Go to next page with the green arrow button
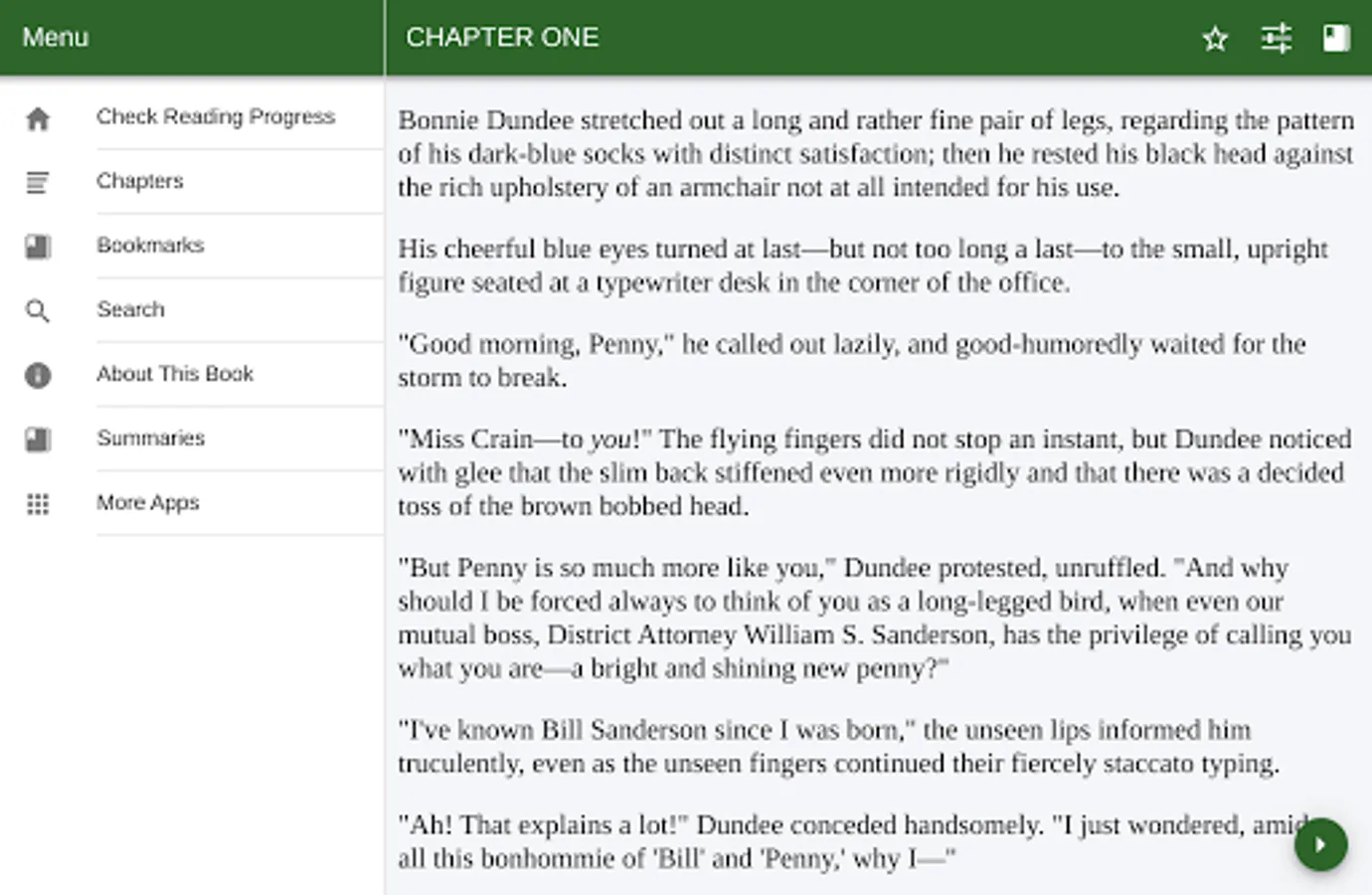 click(x=1321, y=844)
